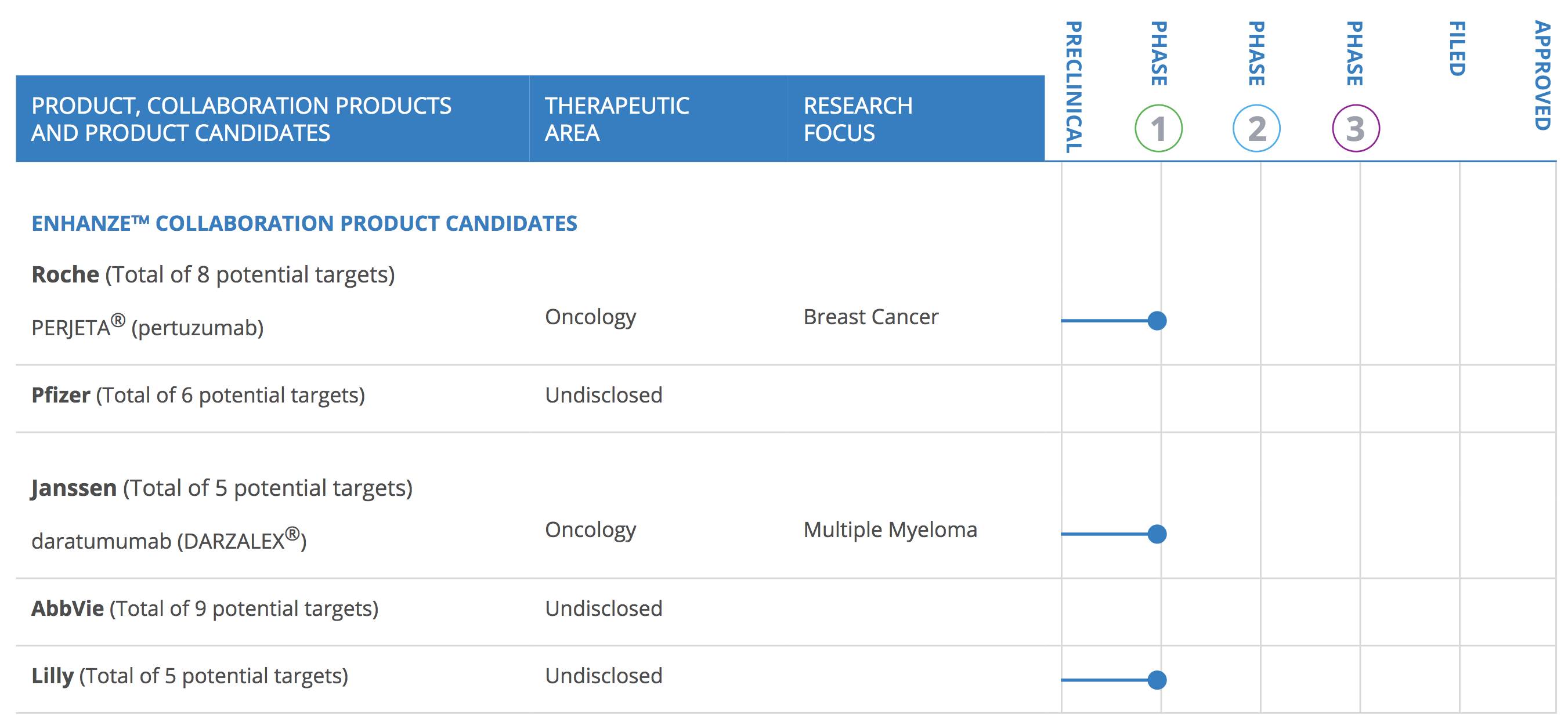
Task: Click the Lilly progress endpoint dot
Action: (x=1157, y=680)
